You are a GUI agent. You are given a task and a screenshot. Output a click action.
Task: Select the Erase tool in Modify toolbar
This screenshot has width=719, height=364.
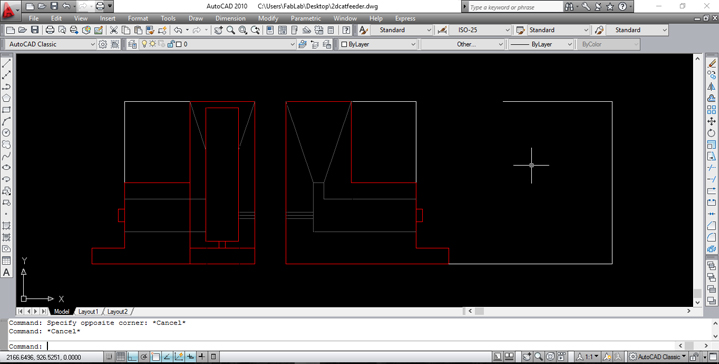(x=711, y=63)
